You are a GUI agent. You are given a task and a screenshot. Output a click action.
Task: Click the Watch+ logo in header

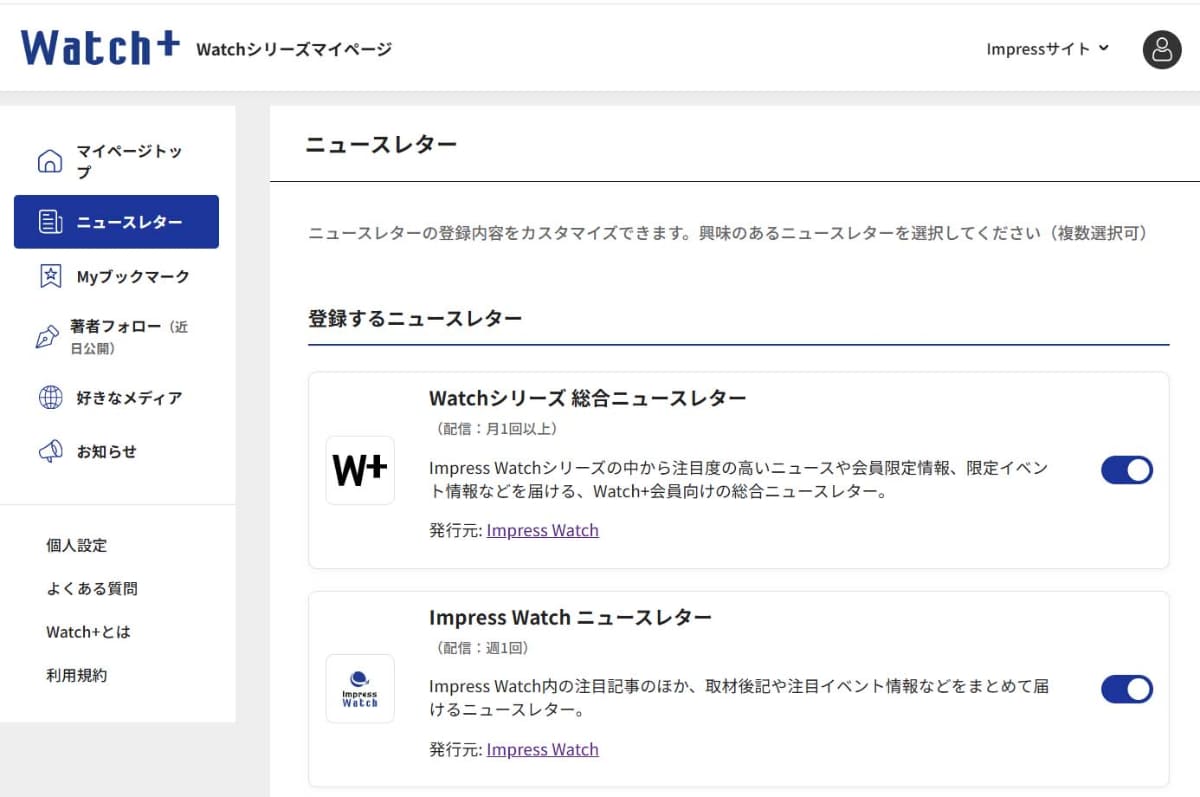click(100, 47)
